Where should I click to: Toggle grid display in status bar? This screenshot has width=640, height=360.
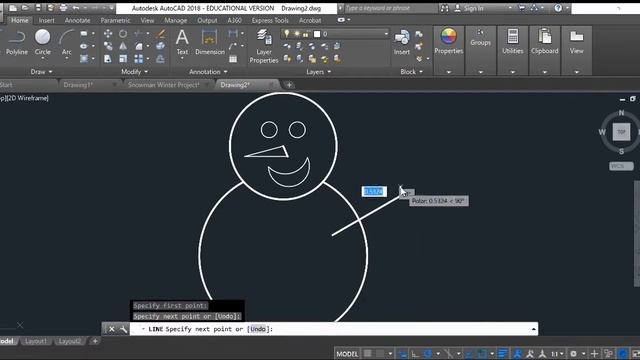[368, 353]
